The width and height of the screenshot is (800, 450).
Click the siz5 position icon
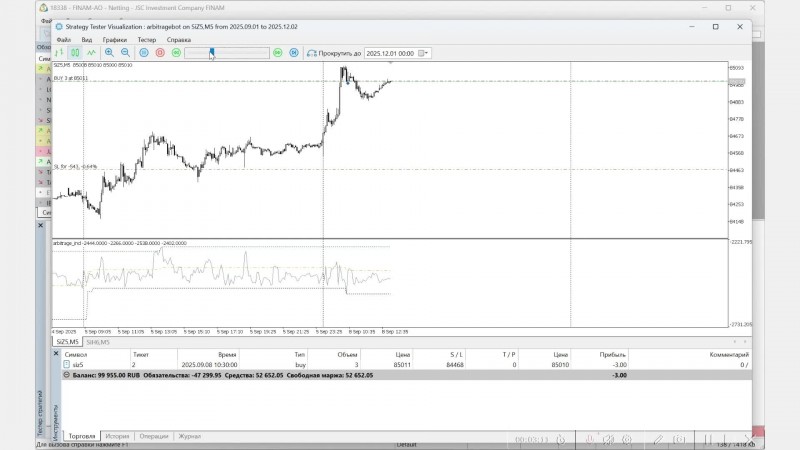(x=66, y=364)
